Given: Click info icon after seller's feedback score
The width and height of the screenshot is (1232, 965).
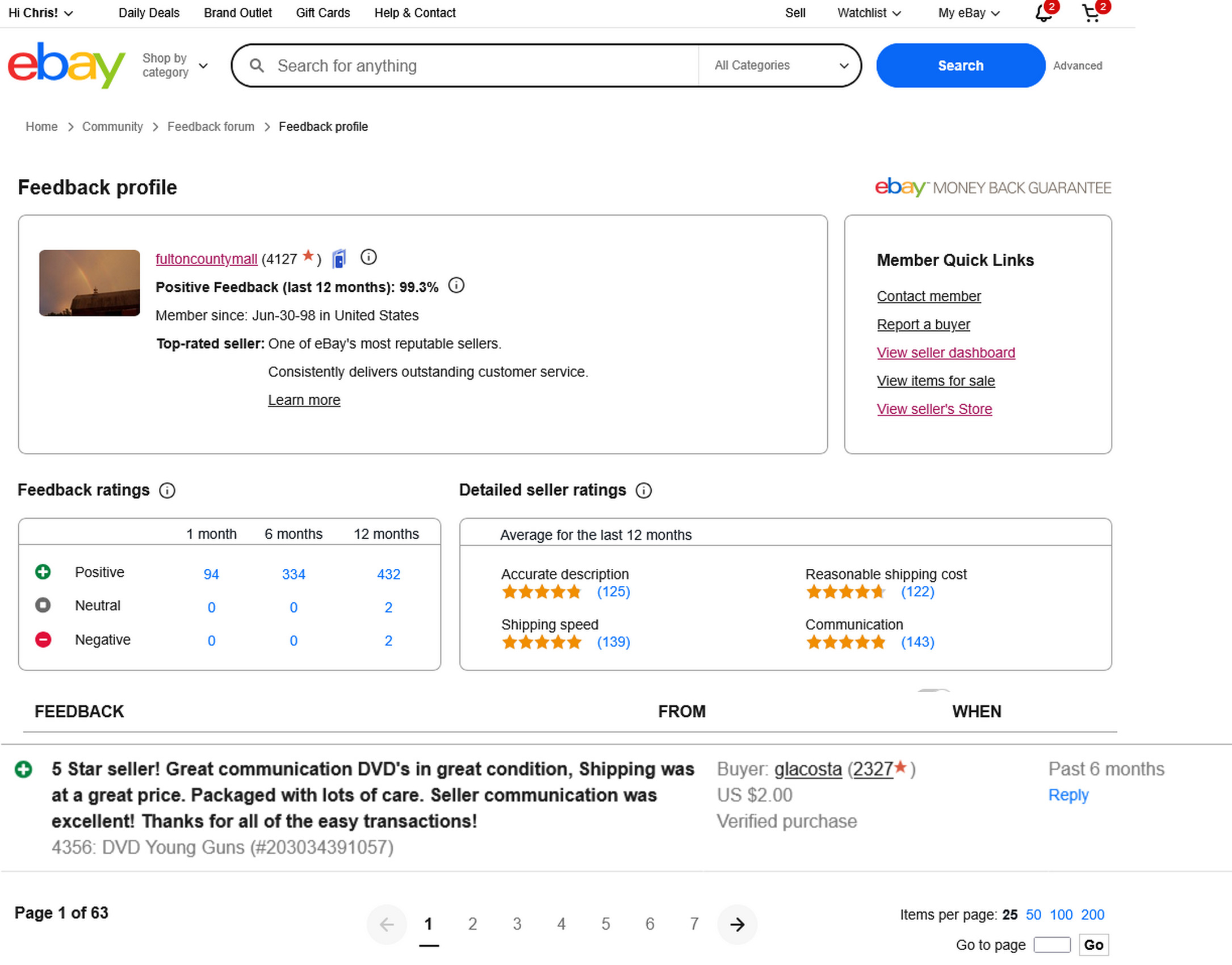Looking at the screenshot, I should [368, 258].
